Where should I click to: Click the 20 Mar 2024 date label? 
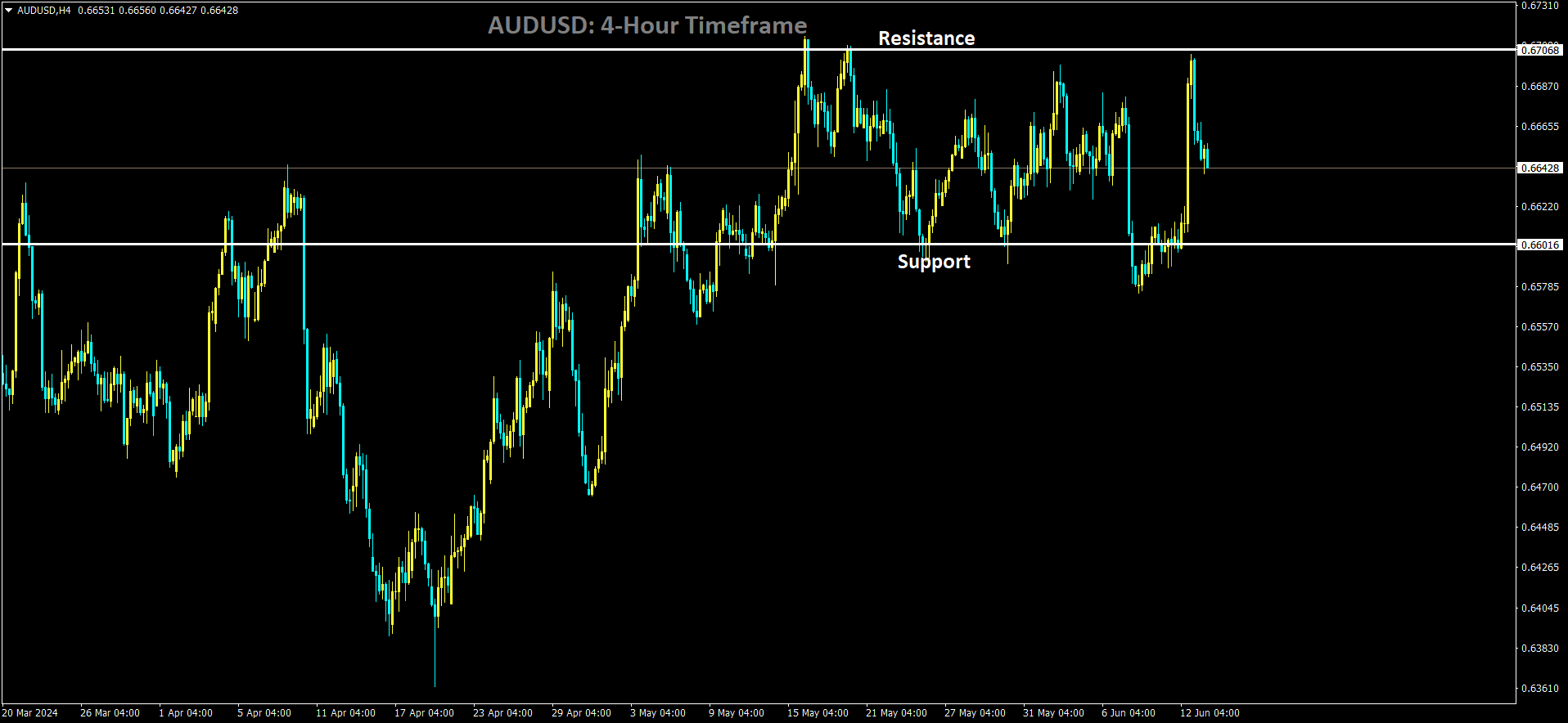(x=30, y=713)
